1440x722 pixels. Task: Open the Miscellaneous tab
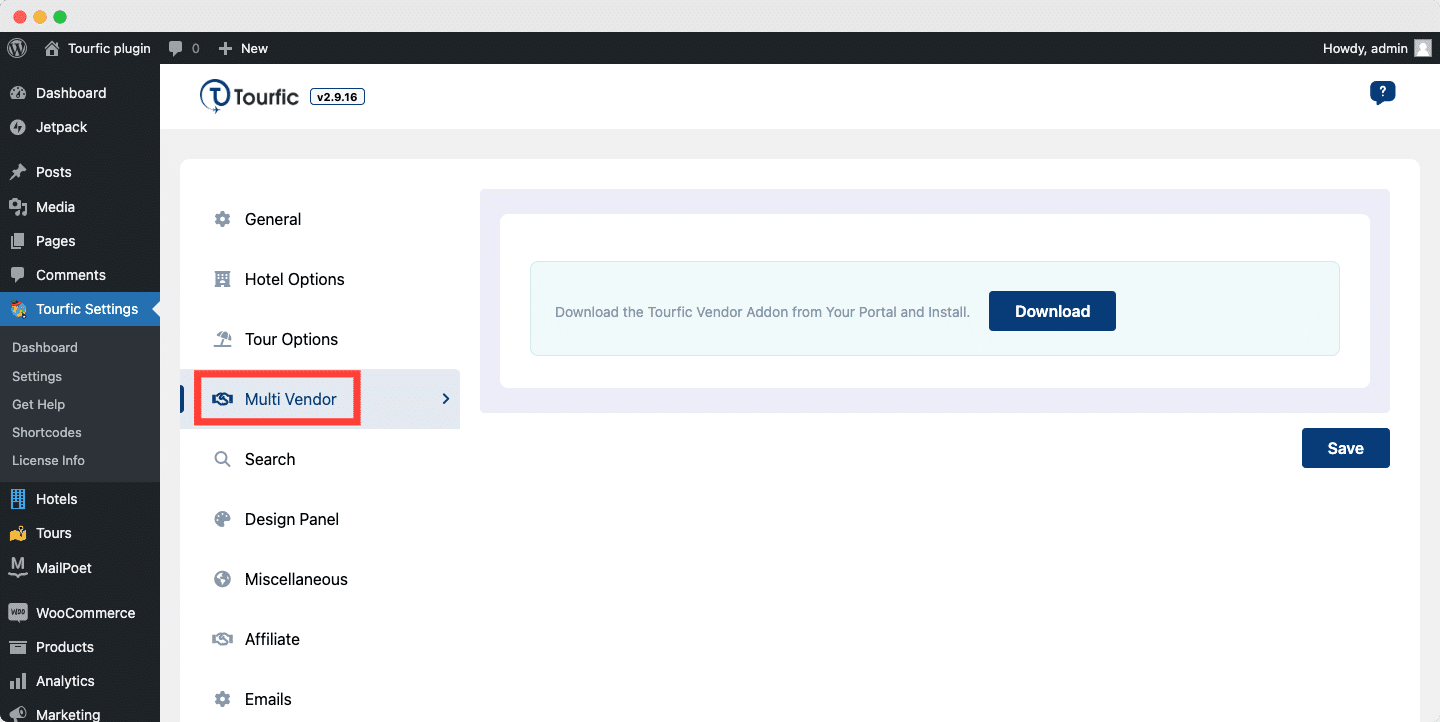point(320,579)
